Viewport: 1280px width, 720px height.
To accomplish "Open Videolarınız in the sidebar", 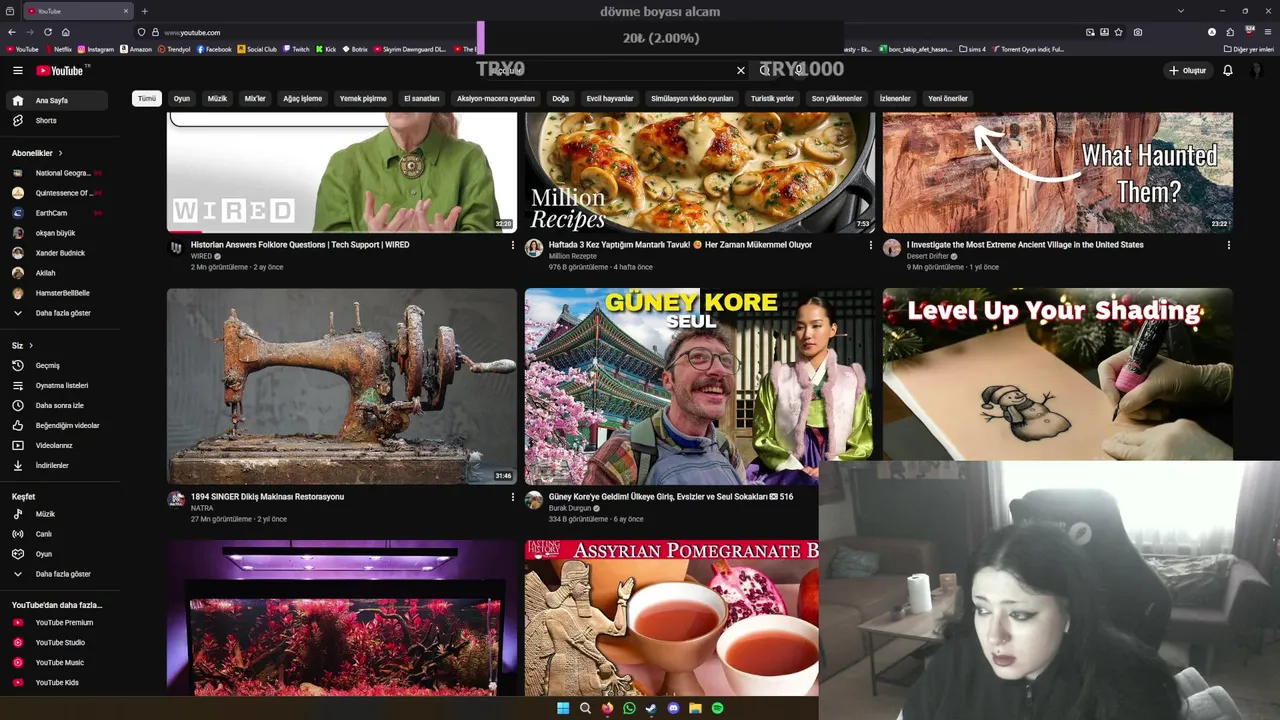I will 55,445.
